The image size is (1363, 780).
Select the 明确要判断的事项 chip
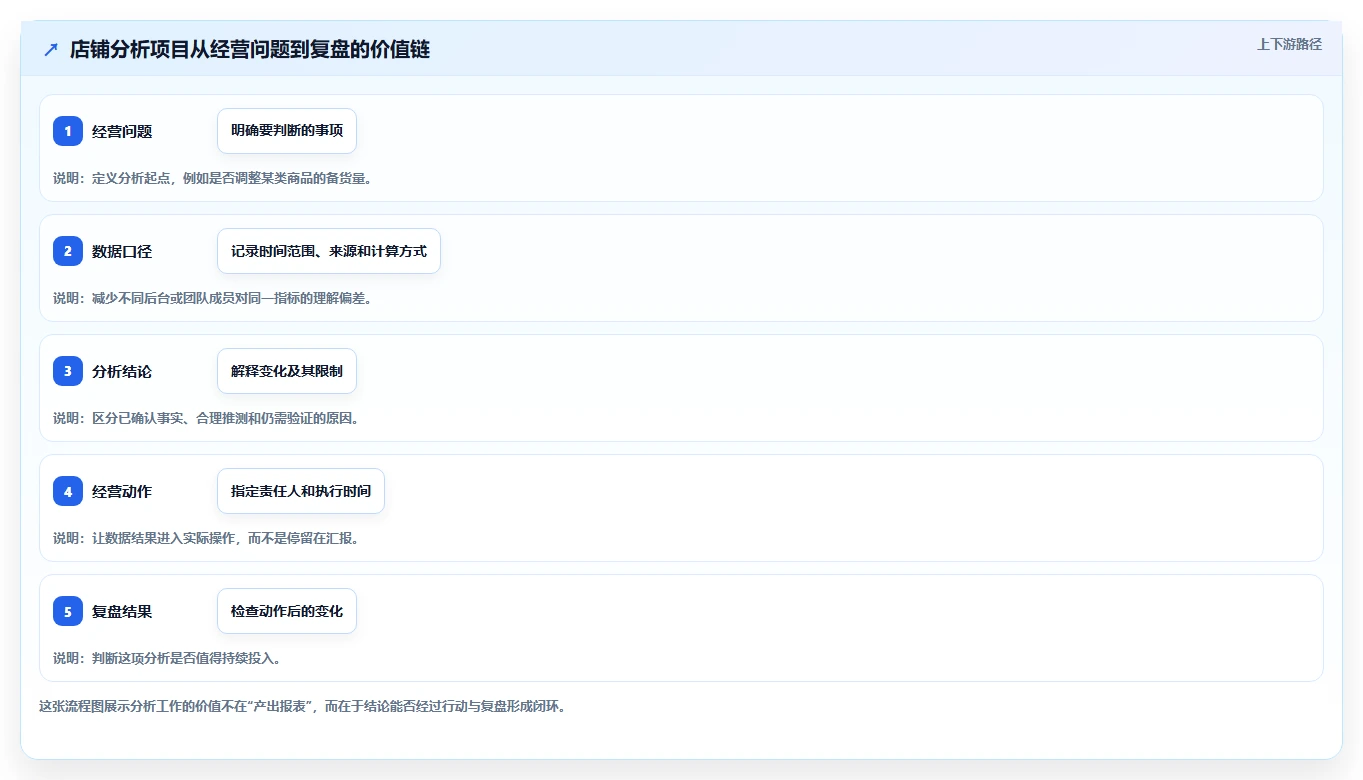[287, 131]
